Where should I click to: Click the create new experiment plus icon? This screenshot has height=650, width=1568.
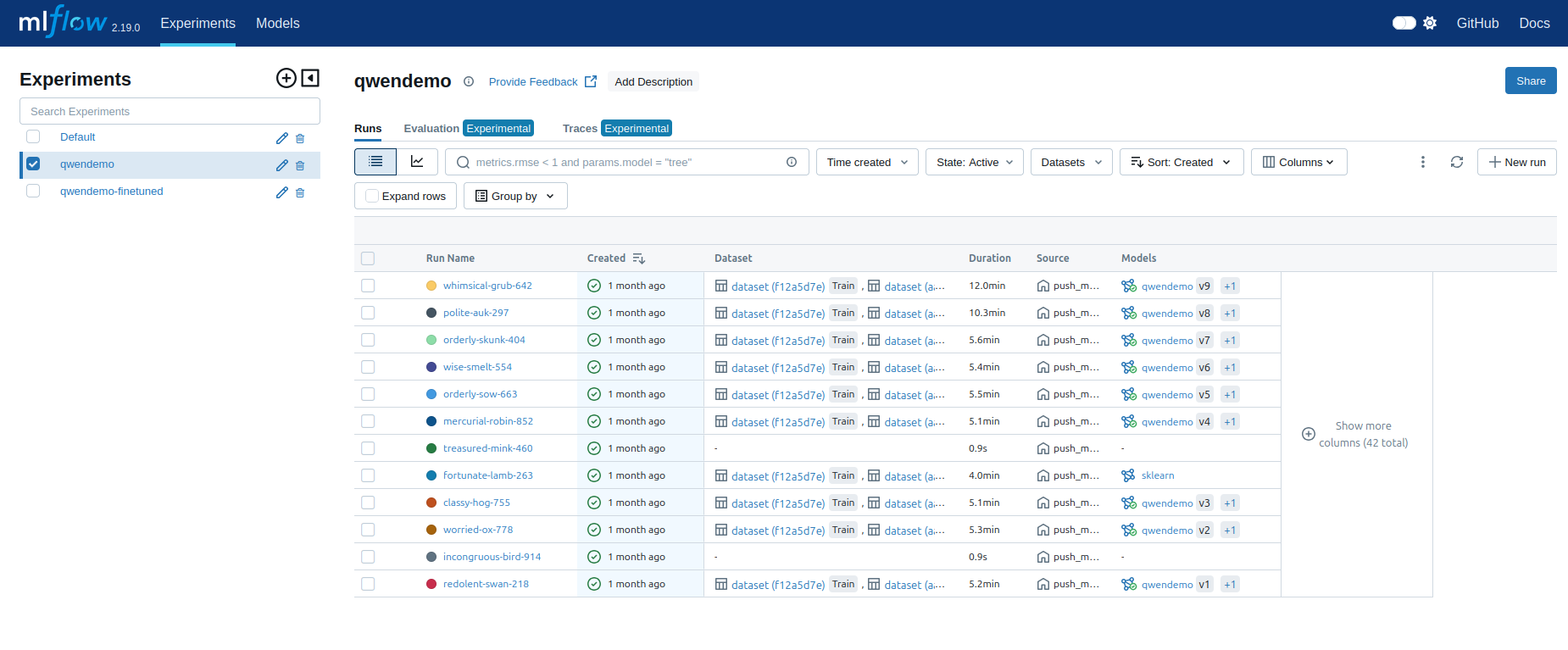(x=286, y=78)
